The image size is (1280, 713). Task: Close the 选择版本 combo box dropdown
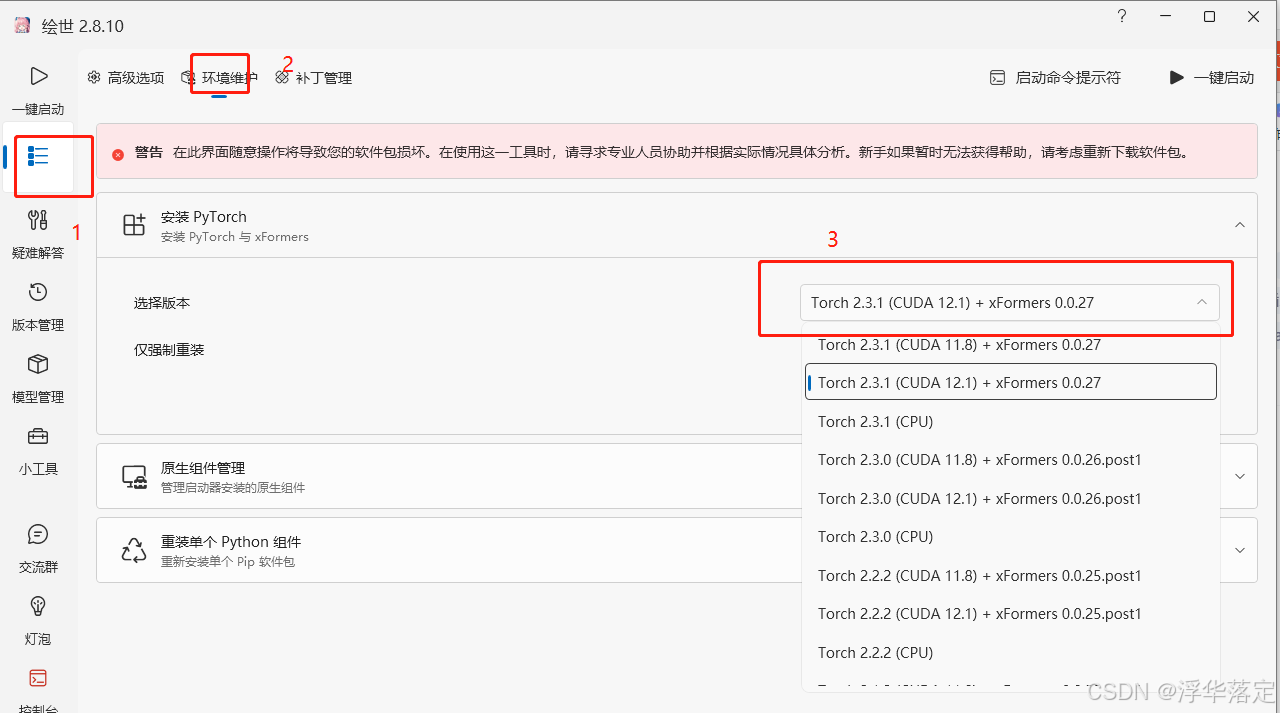coord(1010,302)
